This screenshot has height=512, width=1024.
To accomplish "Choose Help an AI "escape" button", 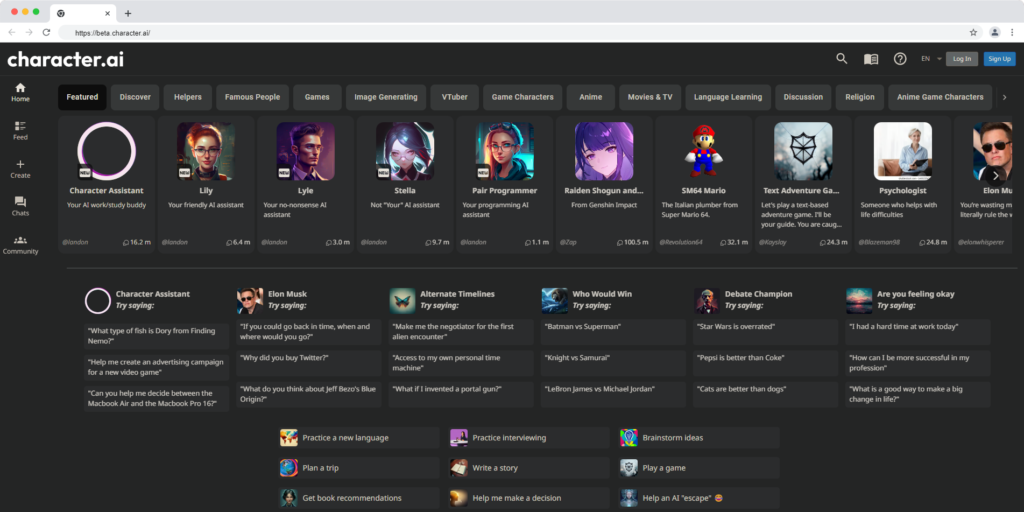I will [x=699, y=498].
